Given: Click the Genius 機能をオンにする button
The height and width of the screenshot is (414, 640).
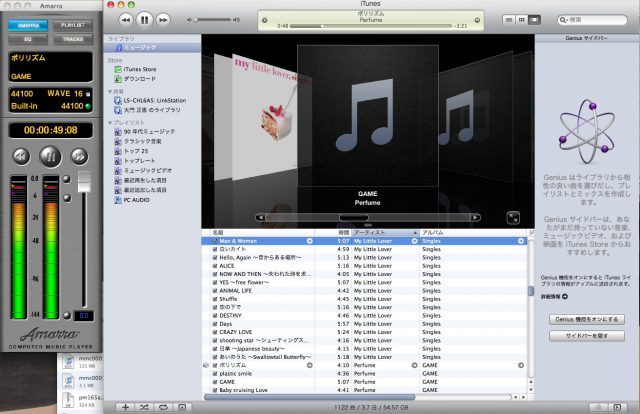Looking at the screenshot, I should point(587,319).
